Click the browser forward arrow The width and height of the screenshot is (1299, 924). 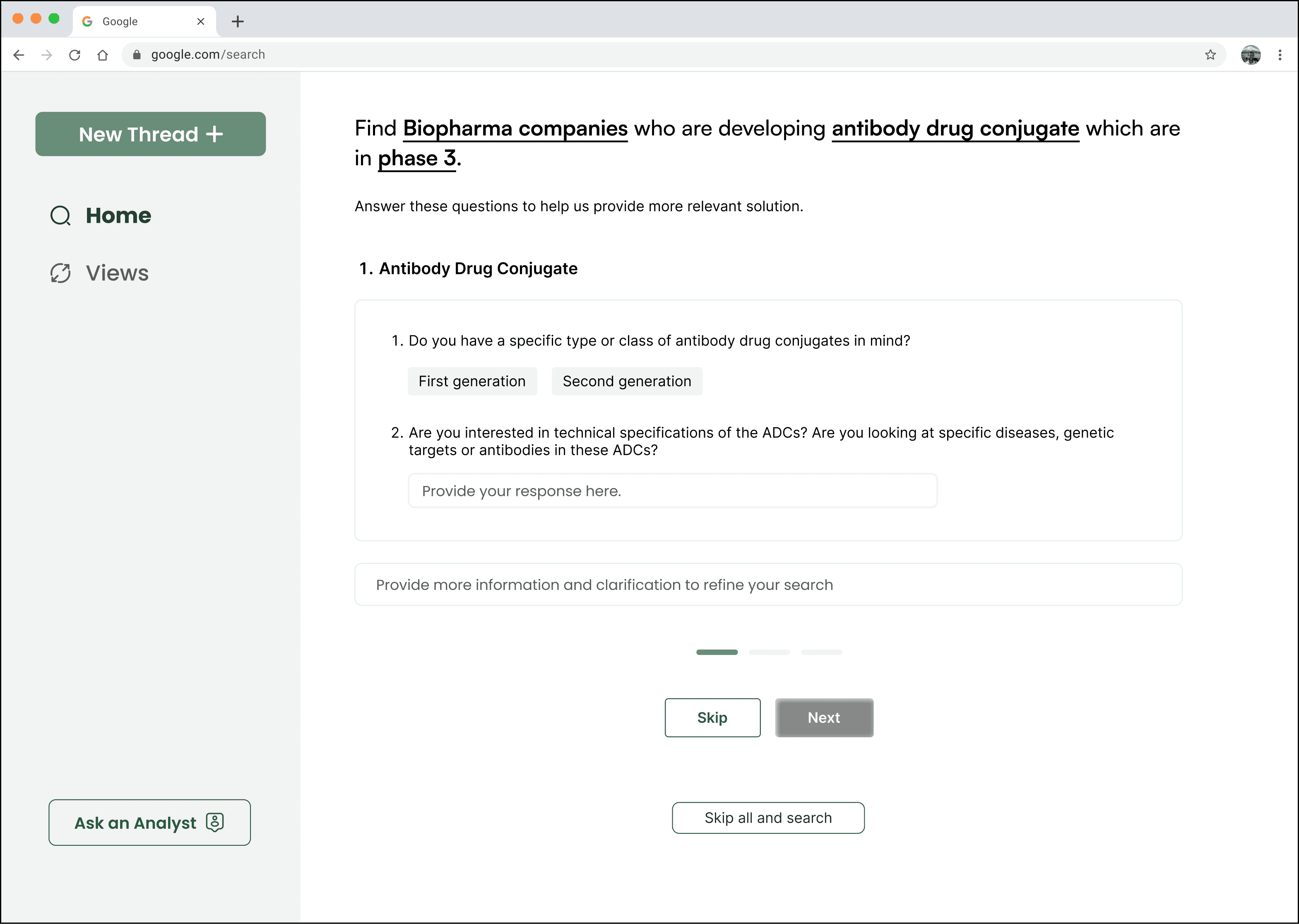[x=47, y=55]
